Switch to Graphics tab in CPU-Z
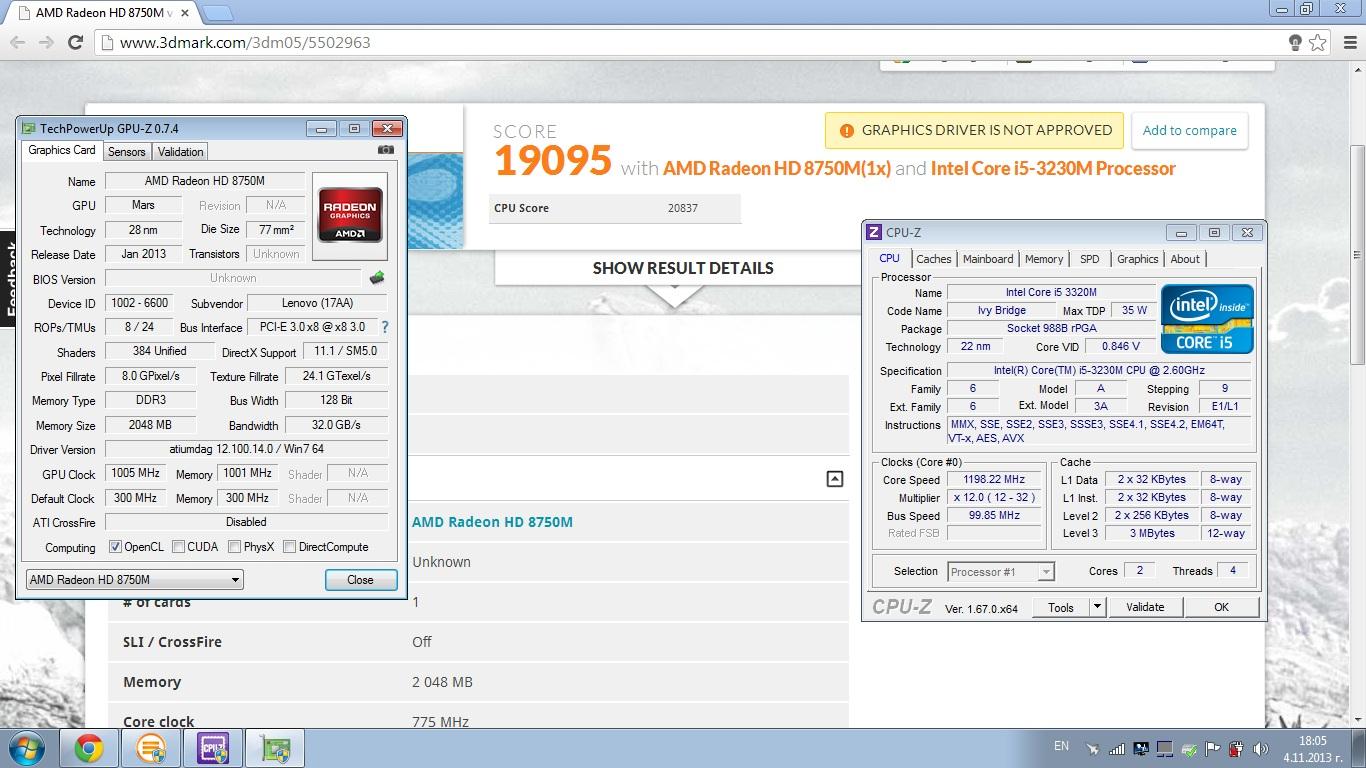This screenshot has height=768, width=1366. (1138, 259)
